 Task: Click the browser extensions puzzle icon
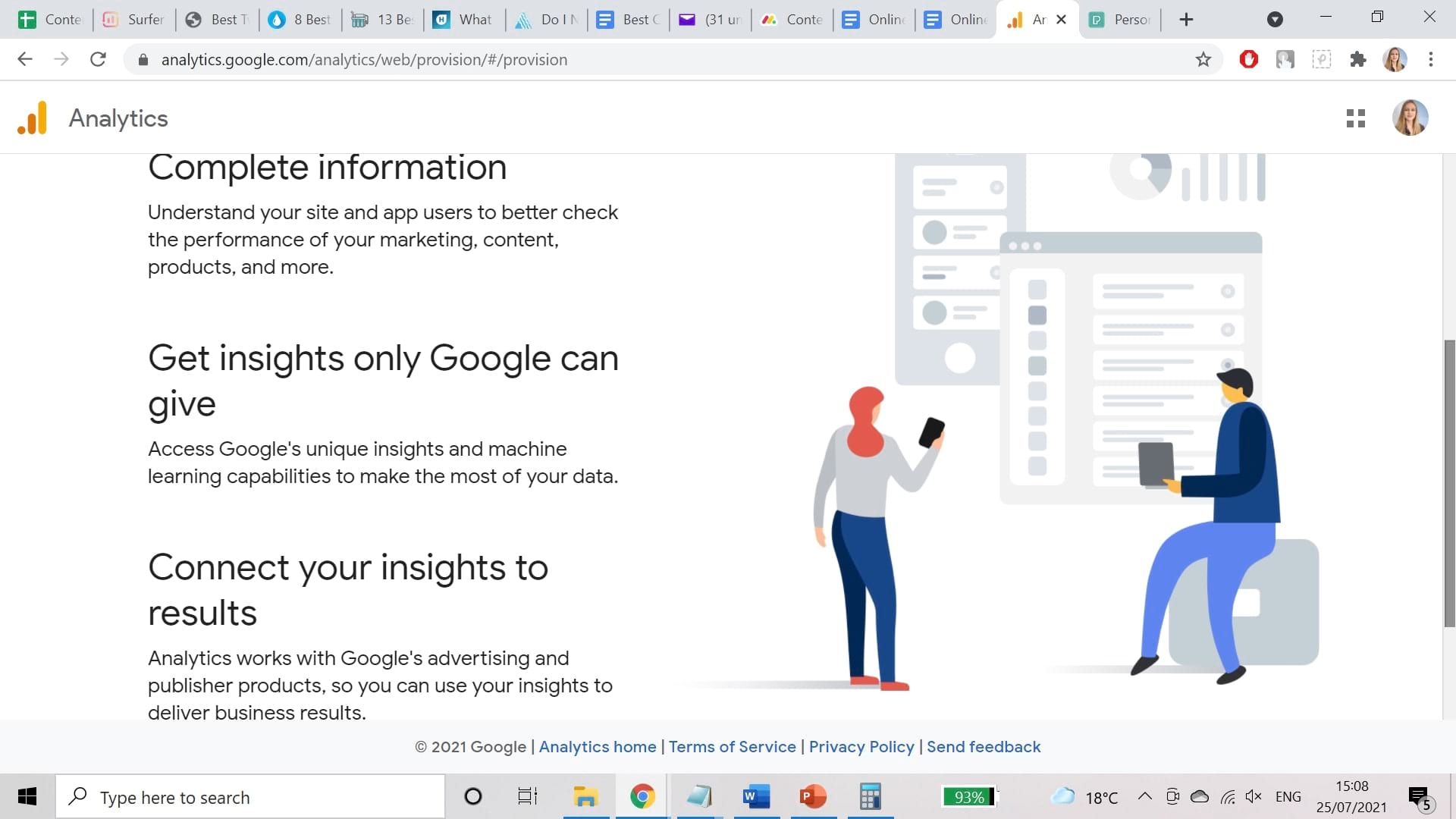(1357, 59)
